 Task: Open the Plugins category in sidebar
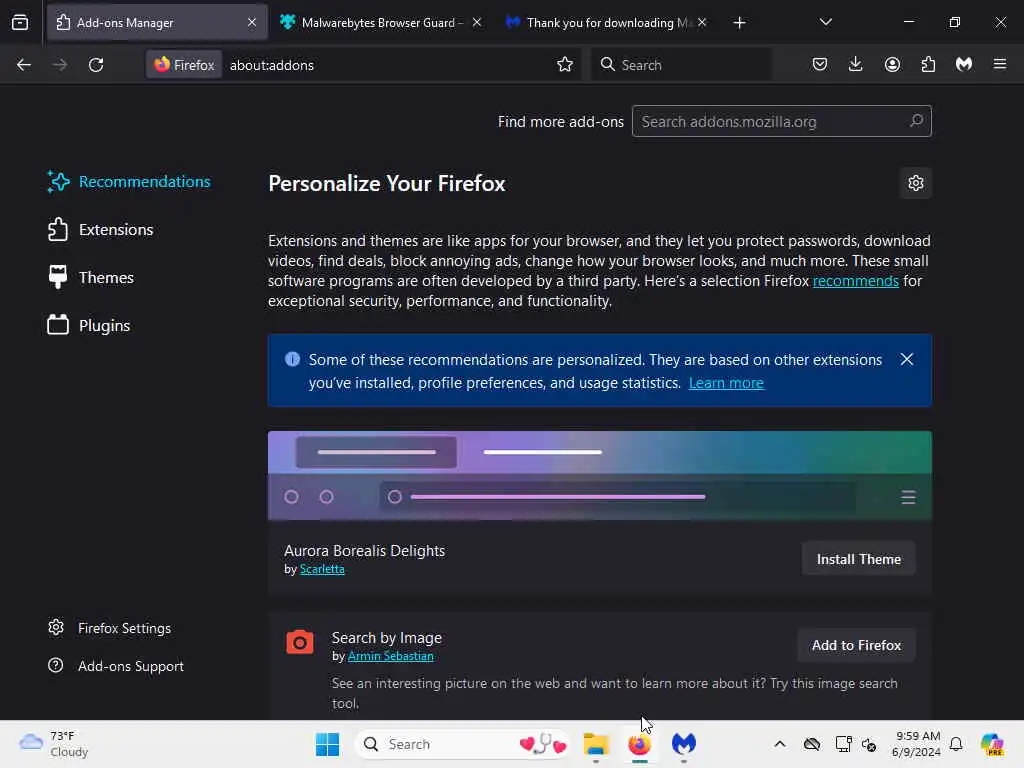coord(89,325)
